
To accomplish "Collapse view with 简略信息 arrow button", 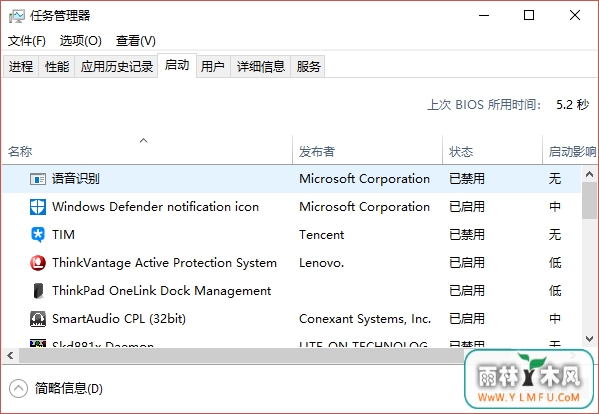I will click(18, 389).
